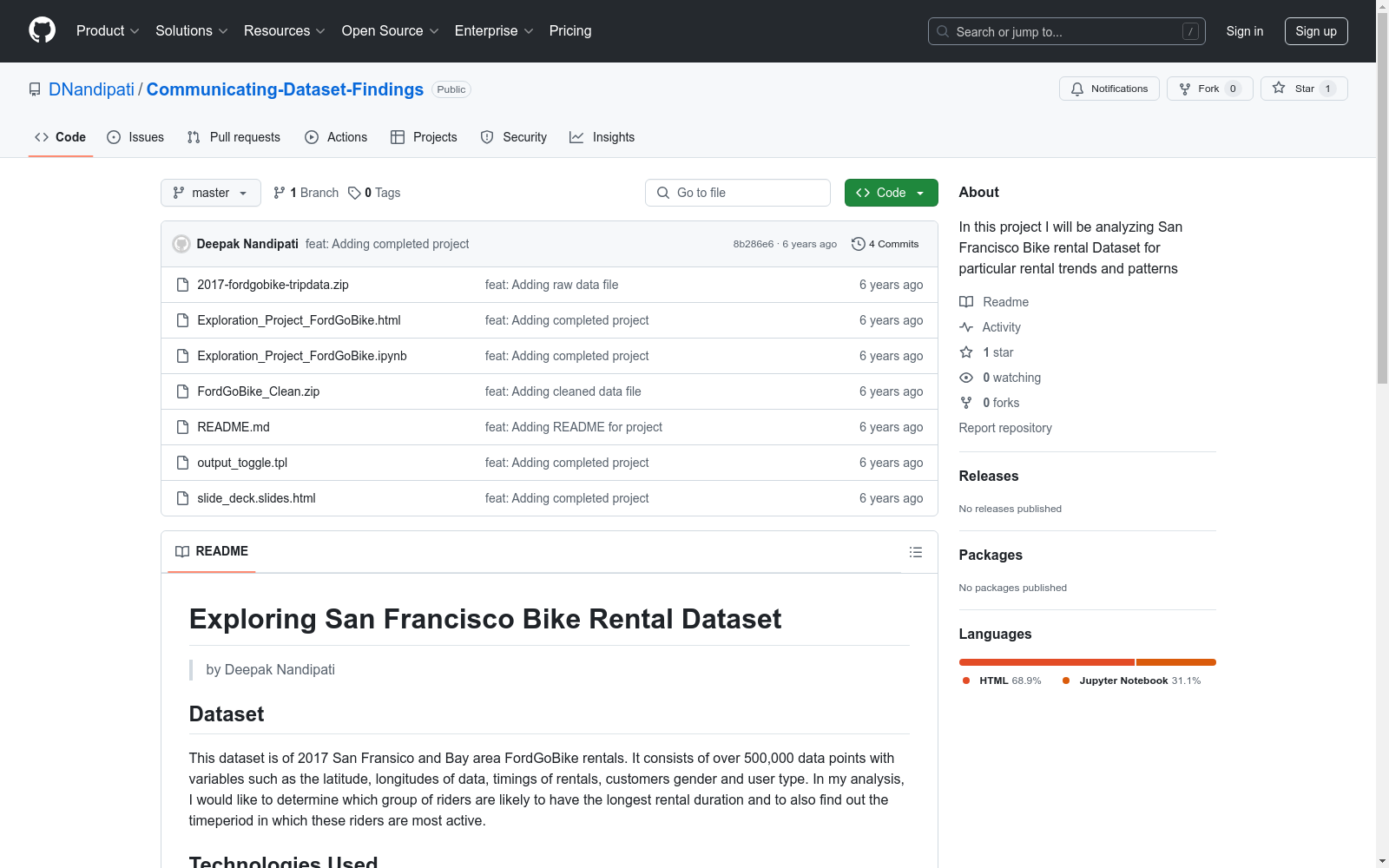Open the Communicating-Dataset-Findings repository link
The height and width of the screenshot is (868, 1389).
(285, 89)
